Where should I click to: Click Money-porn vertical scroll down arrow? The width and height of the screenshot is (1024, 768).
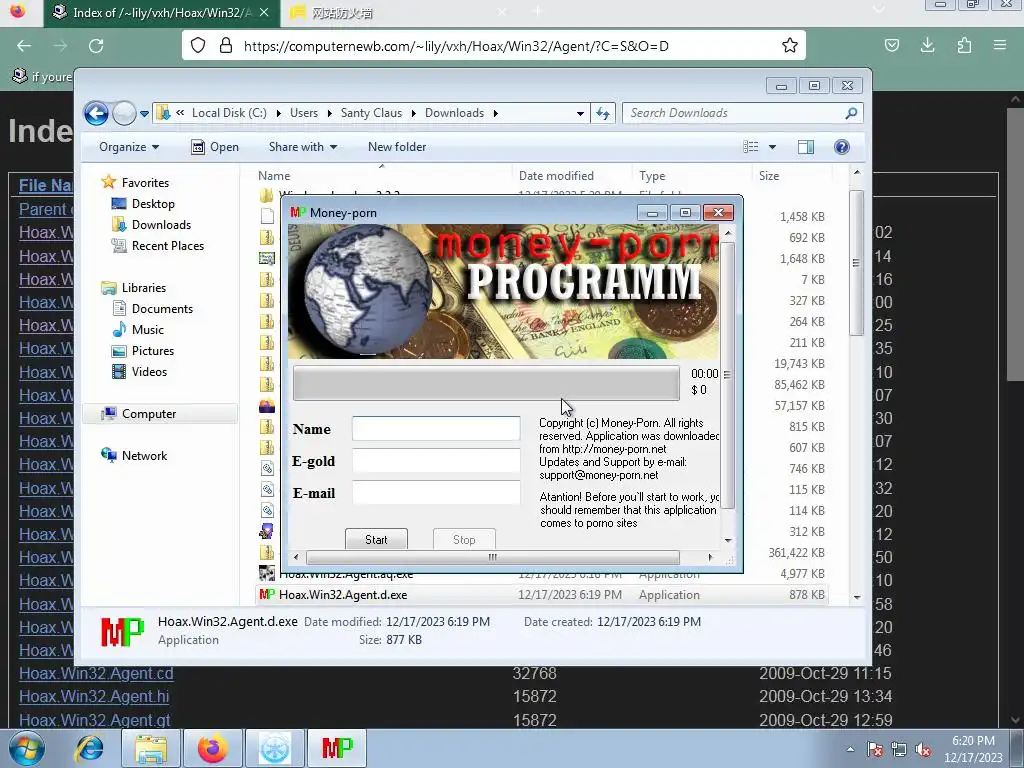pos(728,540)
